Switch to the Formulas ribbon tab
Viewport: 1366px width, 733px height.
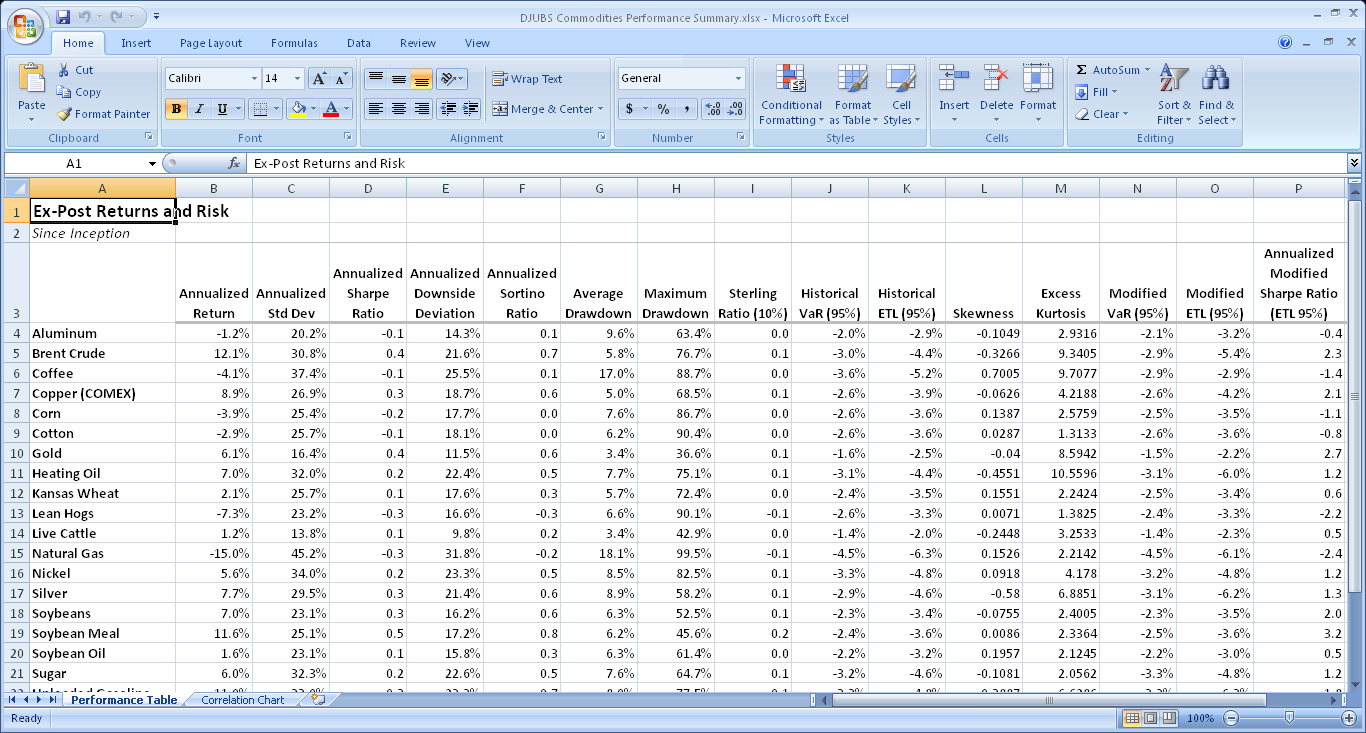(294, 43)
